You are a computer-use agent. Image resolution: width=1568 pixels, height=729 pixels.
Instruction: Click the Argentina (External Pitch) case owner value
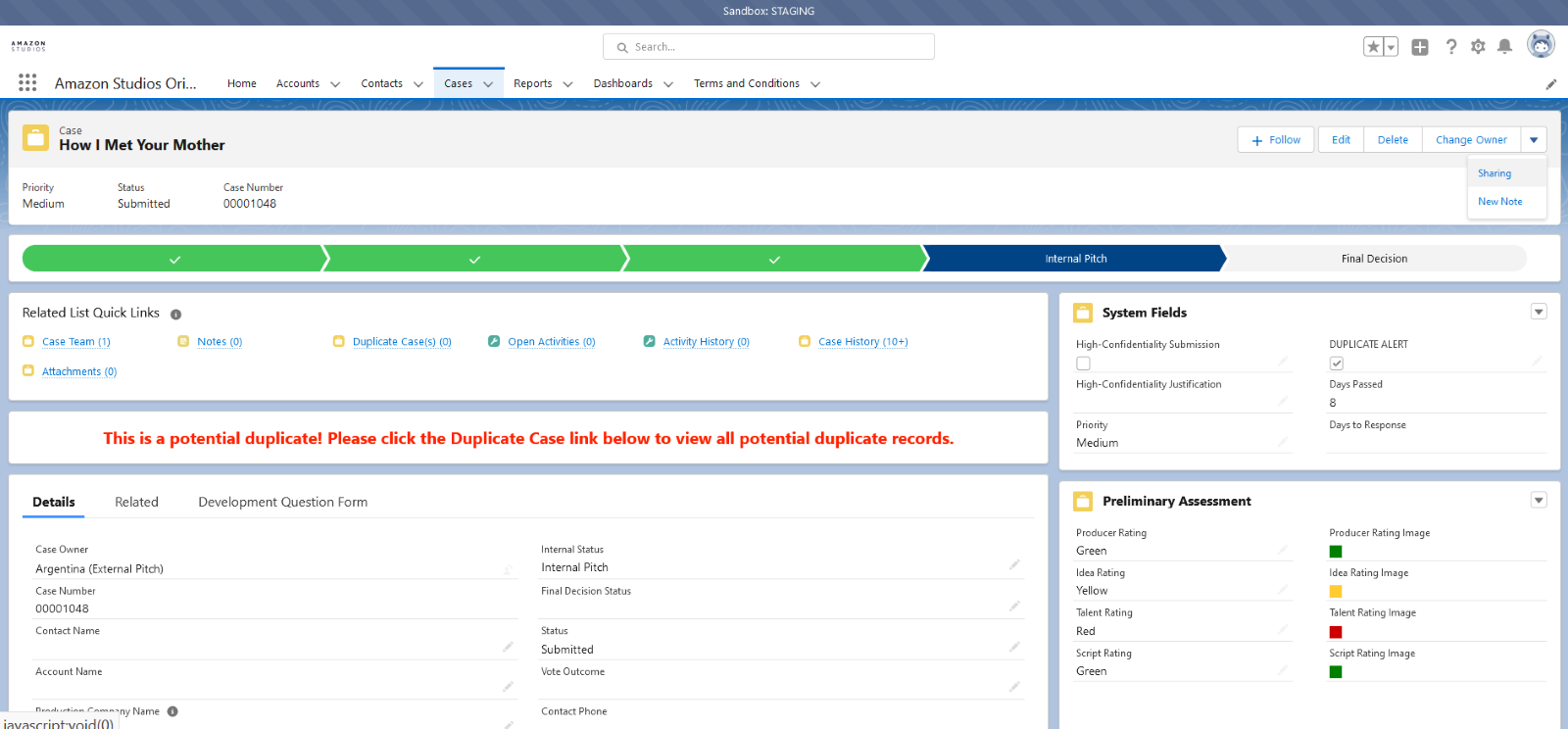point(99,568)
